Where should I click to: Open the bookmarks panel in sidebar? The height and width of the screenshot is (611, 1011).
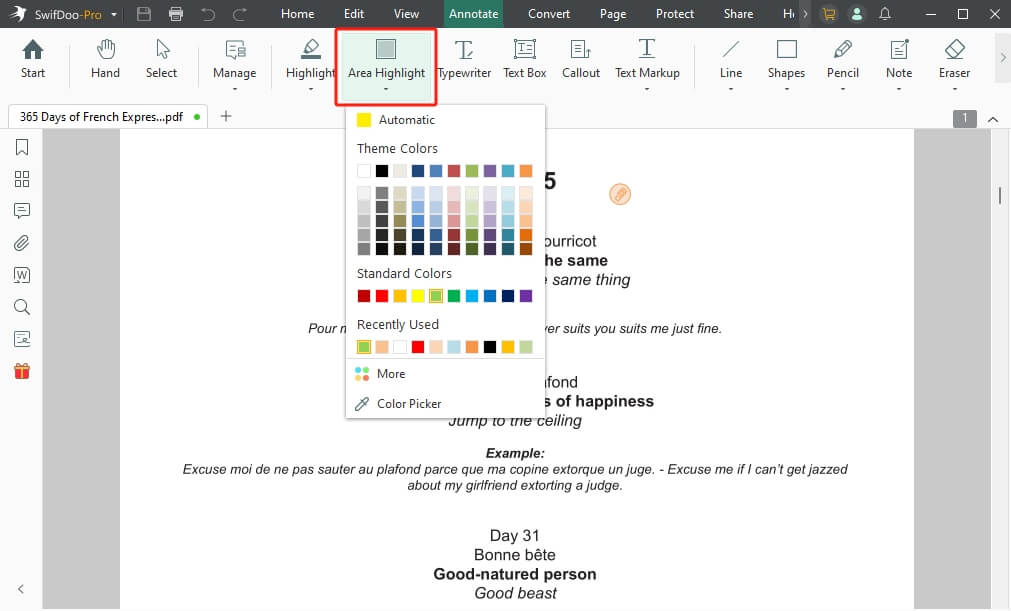click(x=22, y=148)
